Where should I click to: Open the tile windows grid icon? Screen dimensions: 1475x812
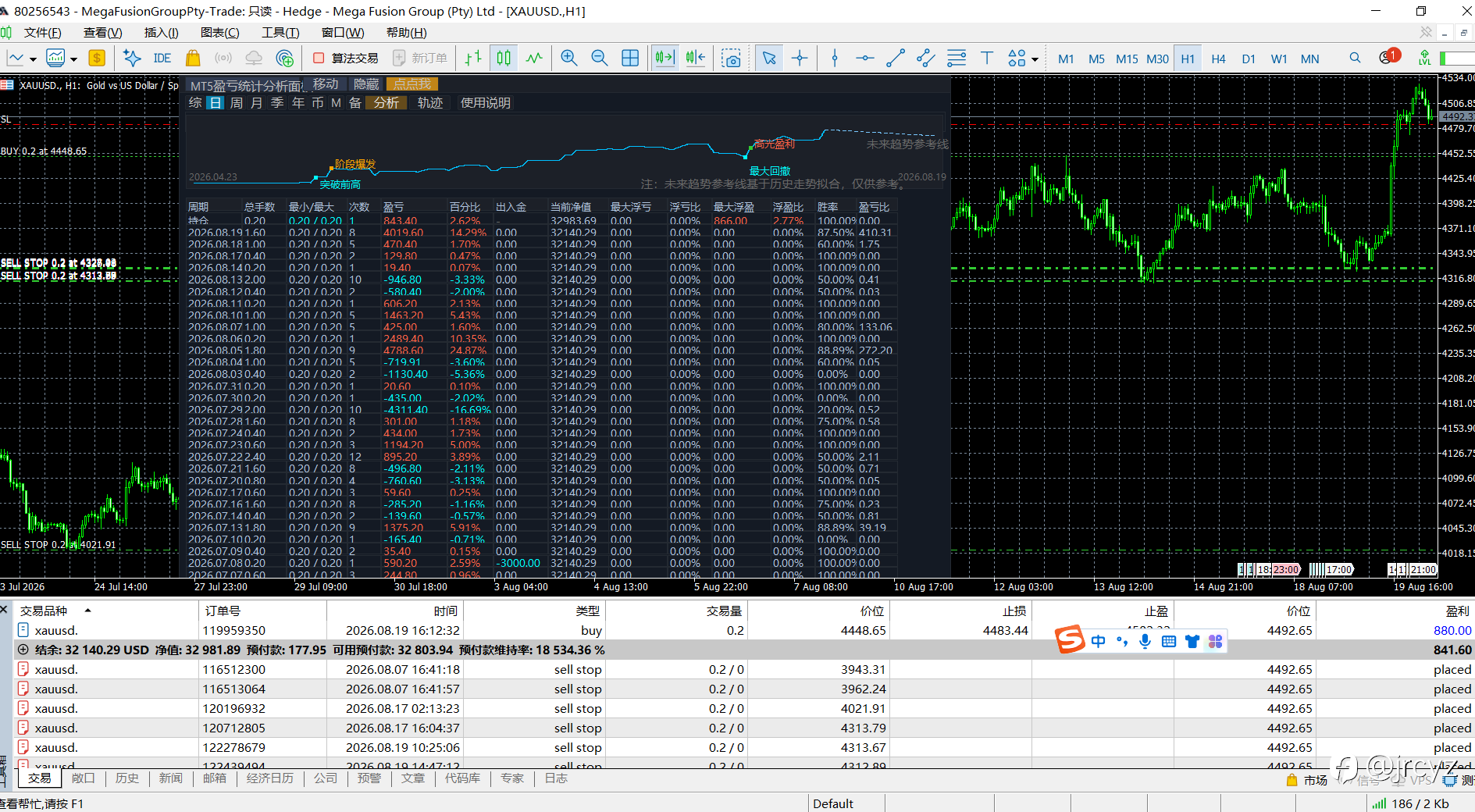pyautogui.click(x=630, y=58)
